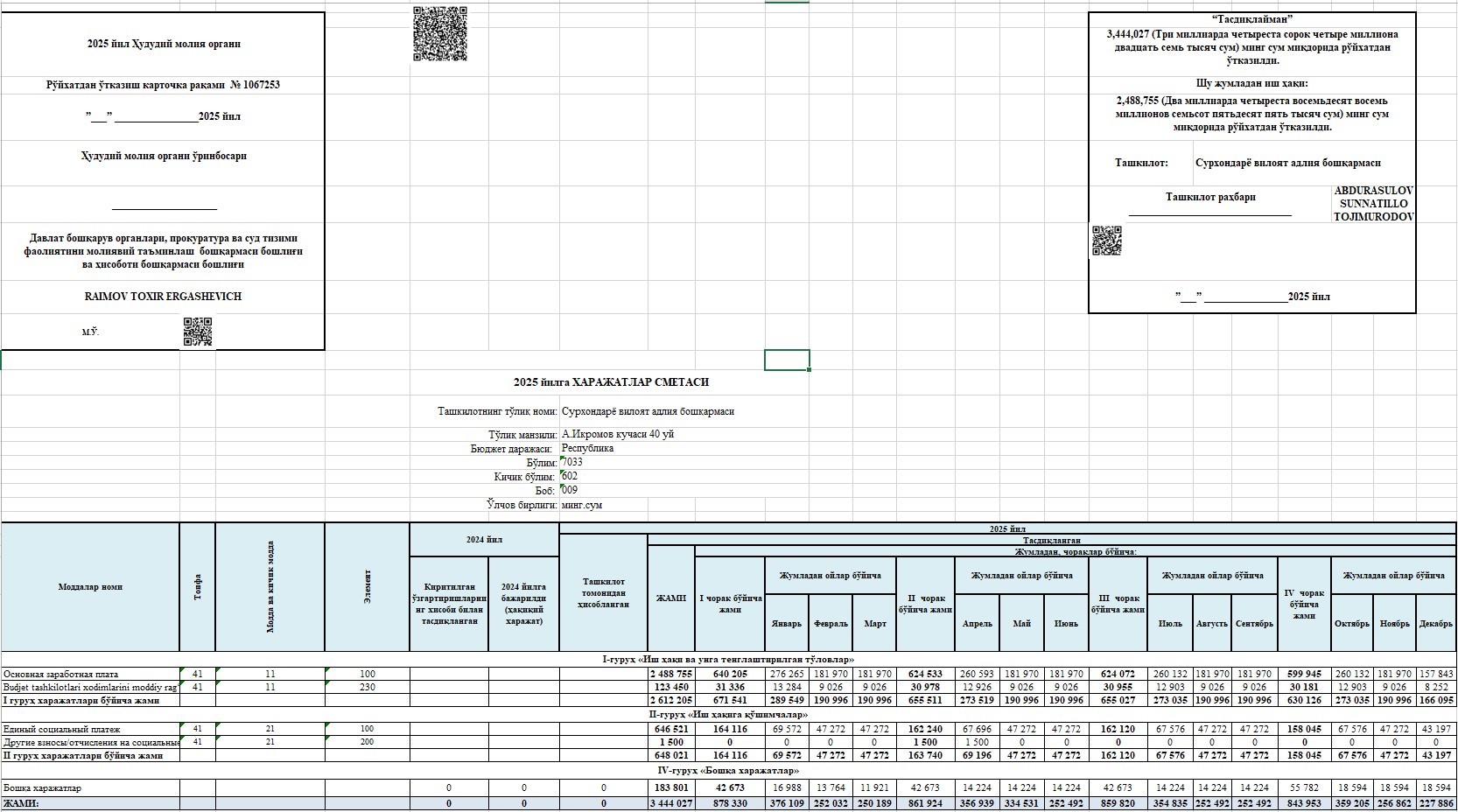
Task: Select the vertical Элемент header cell
Action: [x=367, y=587]
